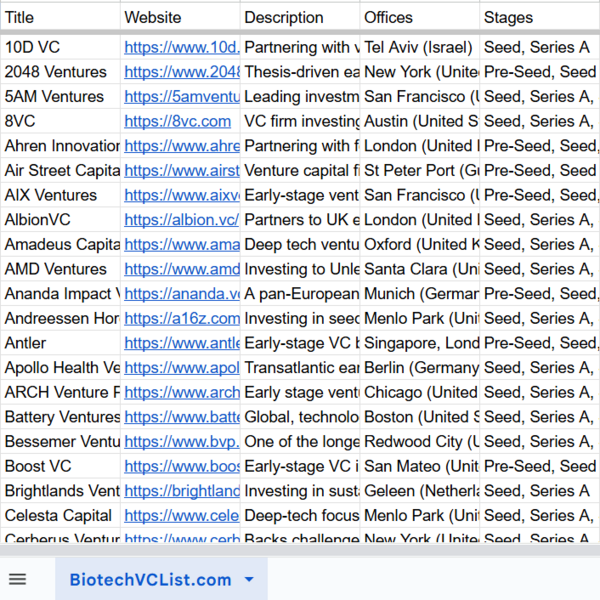Select the 5AM Ventures title cell
Image resolution: width=600 pixels, height=600 pixels.
click(x=60, y=96)
